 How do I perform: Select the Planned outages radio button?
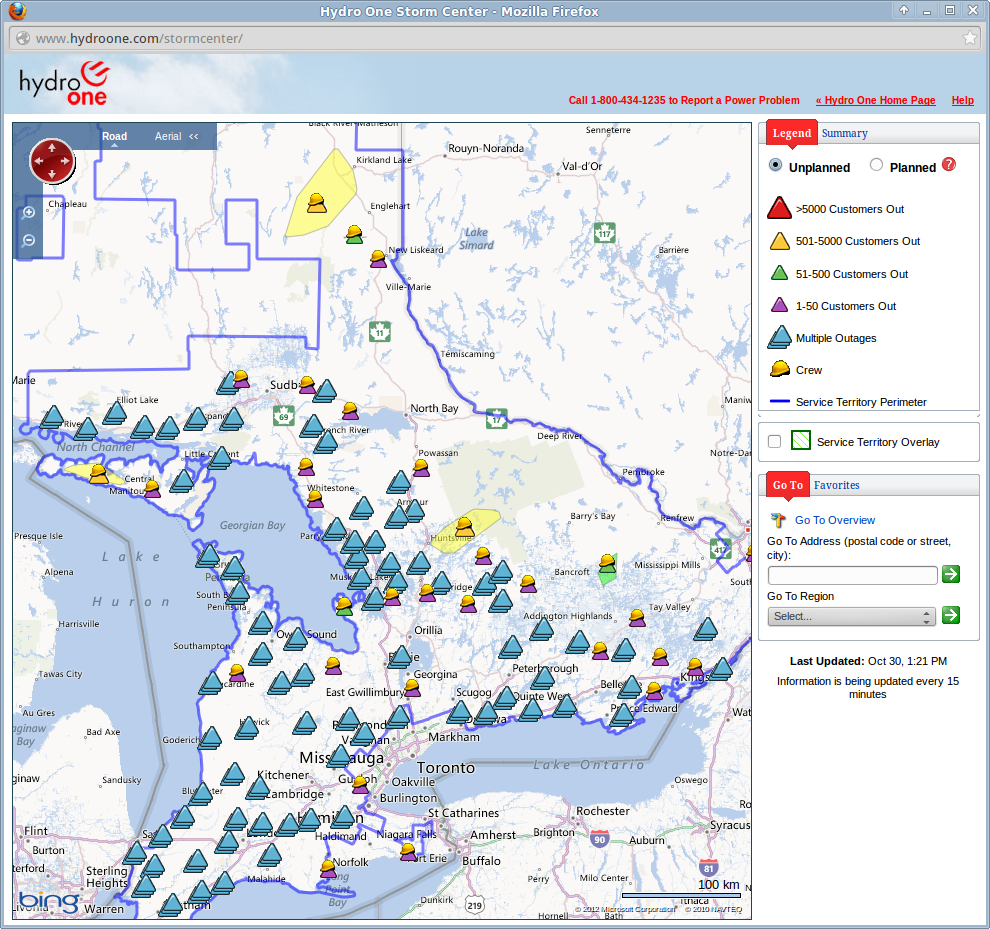click(877, 166)
